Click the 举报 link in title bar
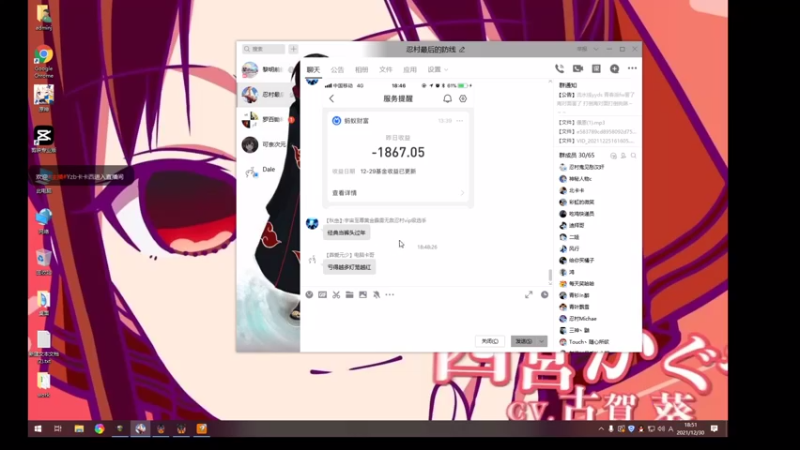The image size is (800, 450). coord(582,49)
